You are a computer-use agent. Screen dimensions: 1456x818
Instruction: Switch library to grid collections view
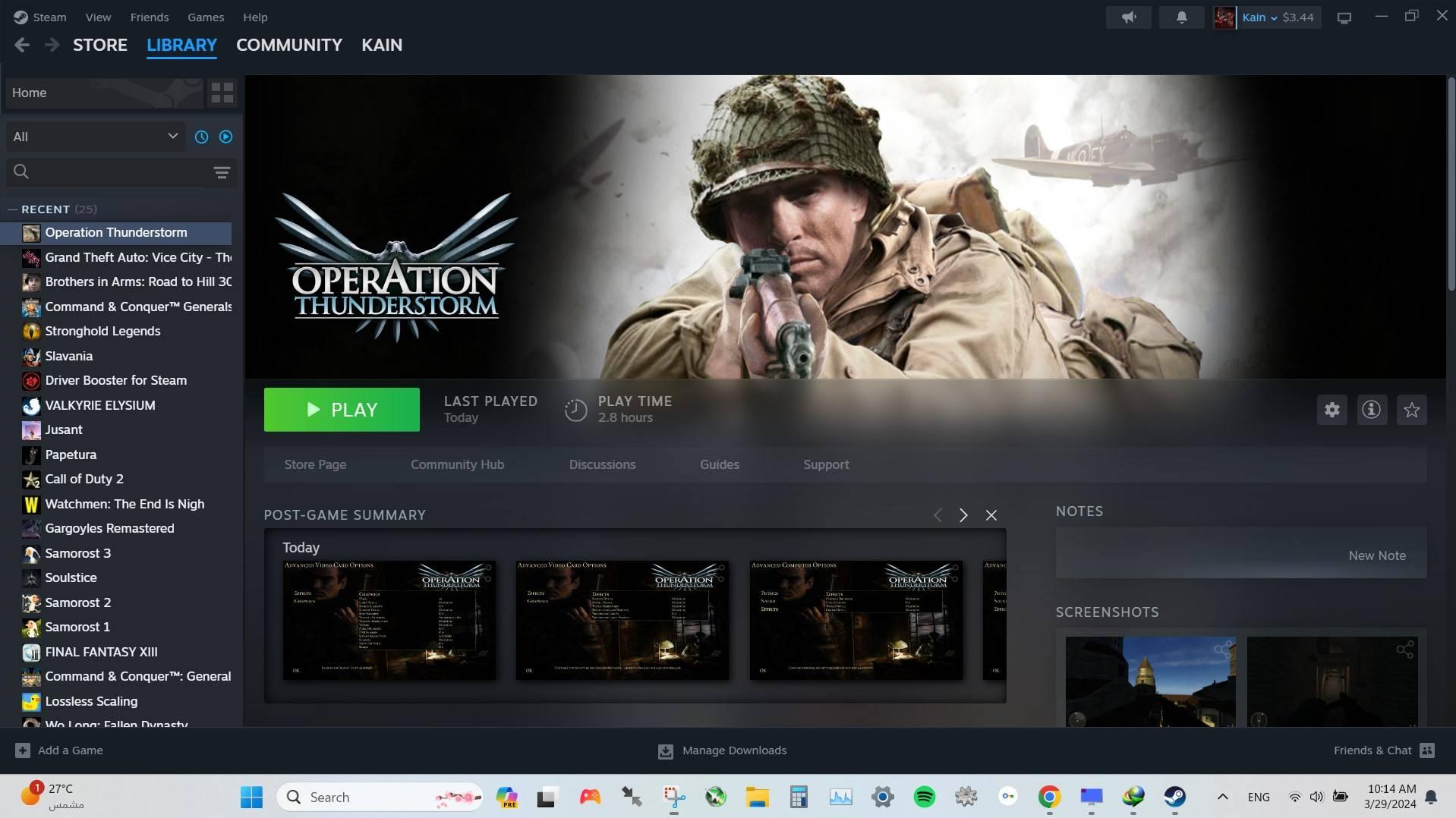click(222, 93)
